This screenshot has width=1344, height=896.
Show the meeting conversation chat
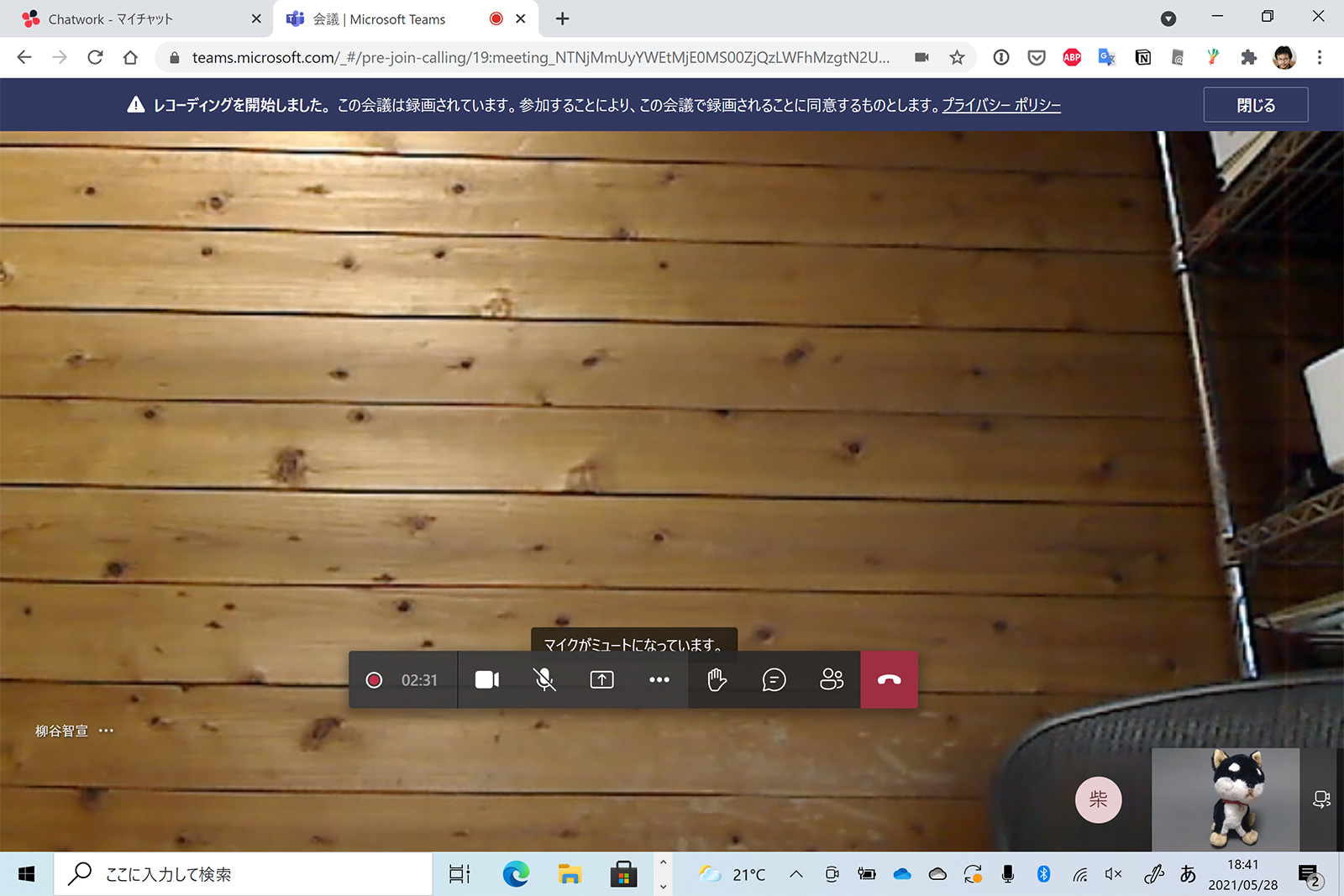(x=774, y=679)
